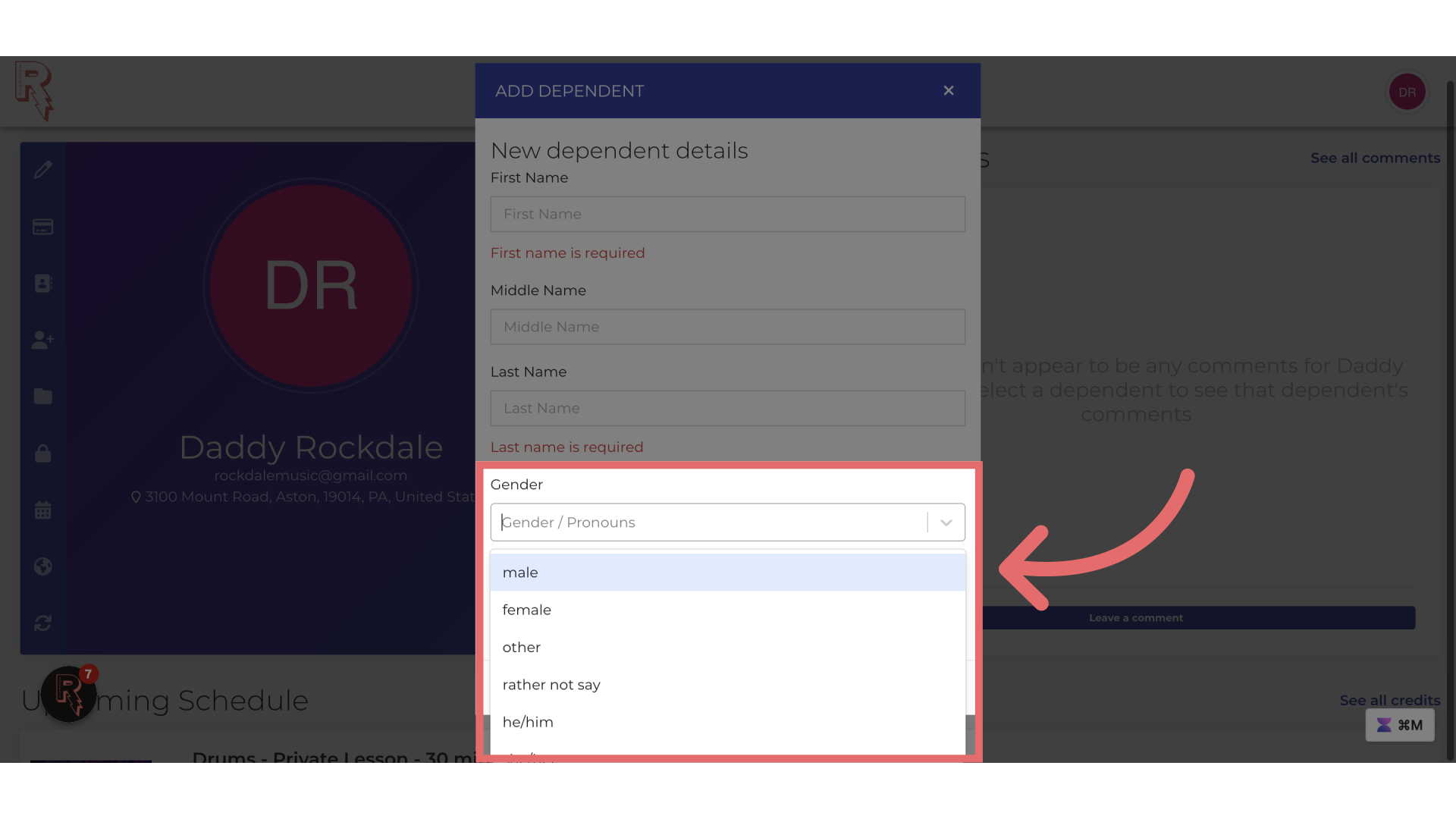Select 'rather not say' gender option
This screenshot has width=1456, height=819.
click(x=727, y=684)
